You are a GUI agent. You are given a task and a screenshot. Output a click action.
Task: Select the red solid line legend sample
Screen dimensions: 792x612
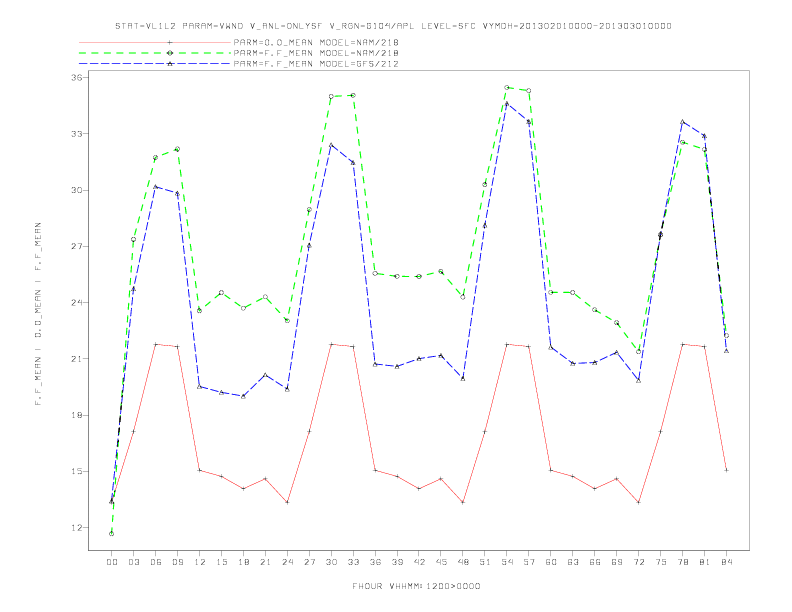pos(155,42)
